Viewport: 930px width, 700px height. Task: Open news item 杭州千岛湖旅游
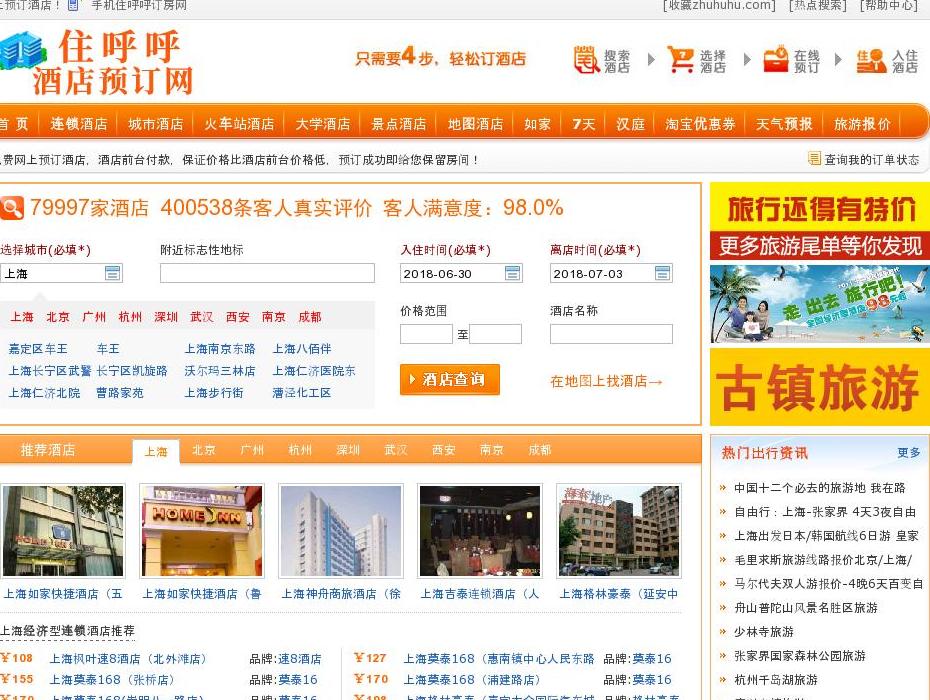[x=776, y=680]
